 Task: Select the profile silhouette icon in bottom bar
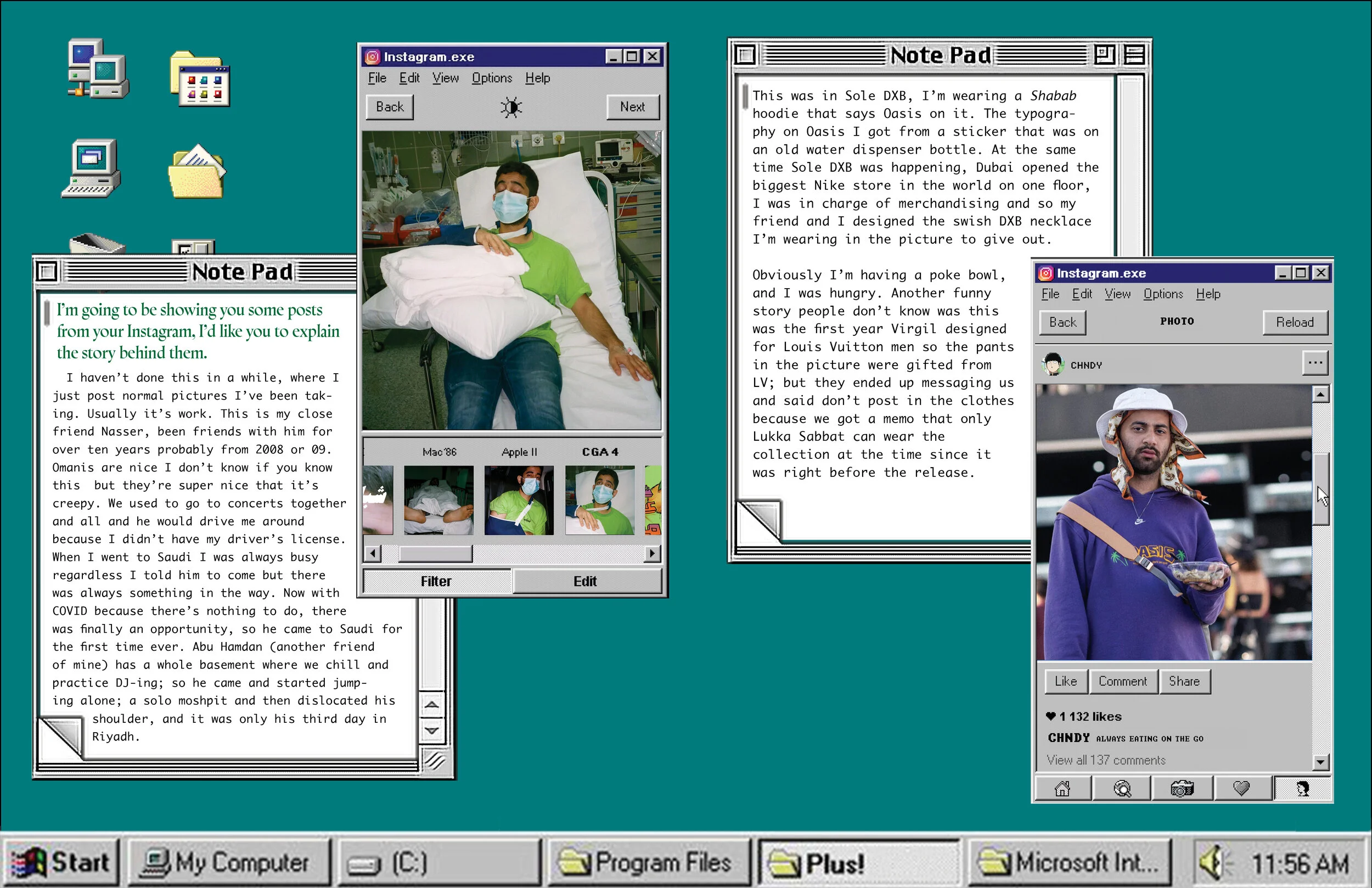coord(1302,788)
